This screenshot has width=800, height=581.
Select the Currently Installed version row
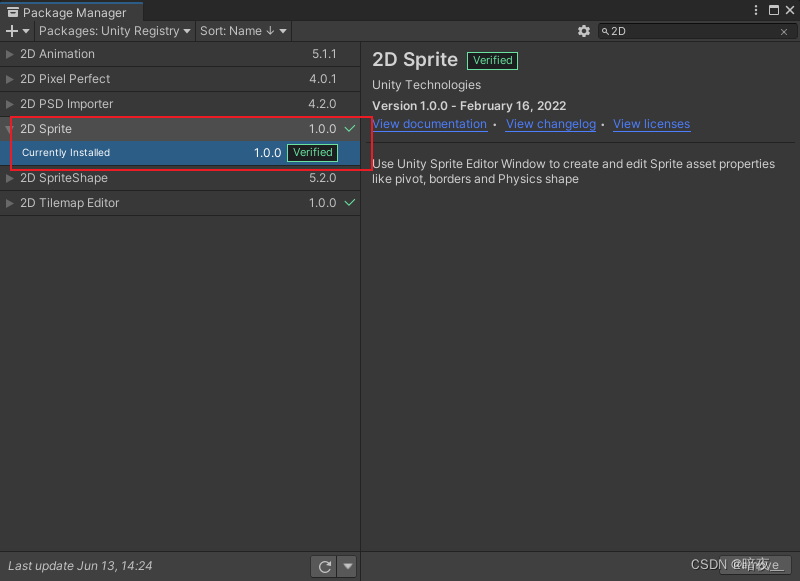180,153
